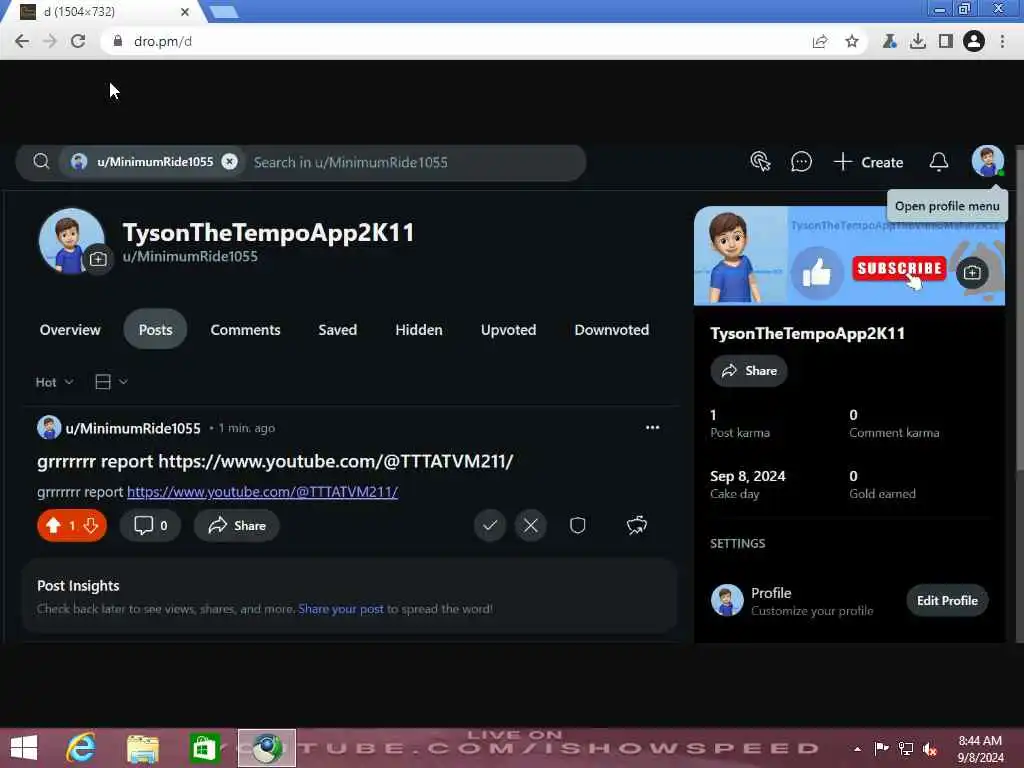Open the advertise cursor icon
The width and height of the screenshot is (1024, 768).
click(x=760, y=161)
